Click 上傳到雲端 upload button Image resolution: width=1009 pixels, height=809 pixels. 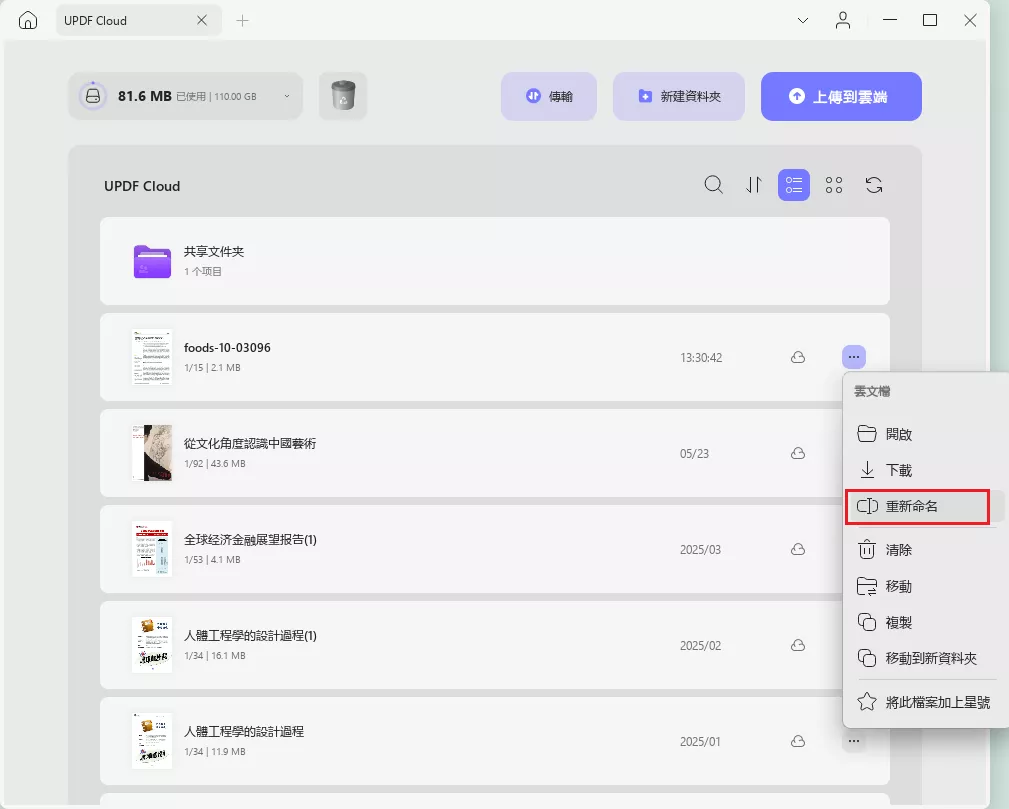[x=841, y=97]
